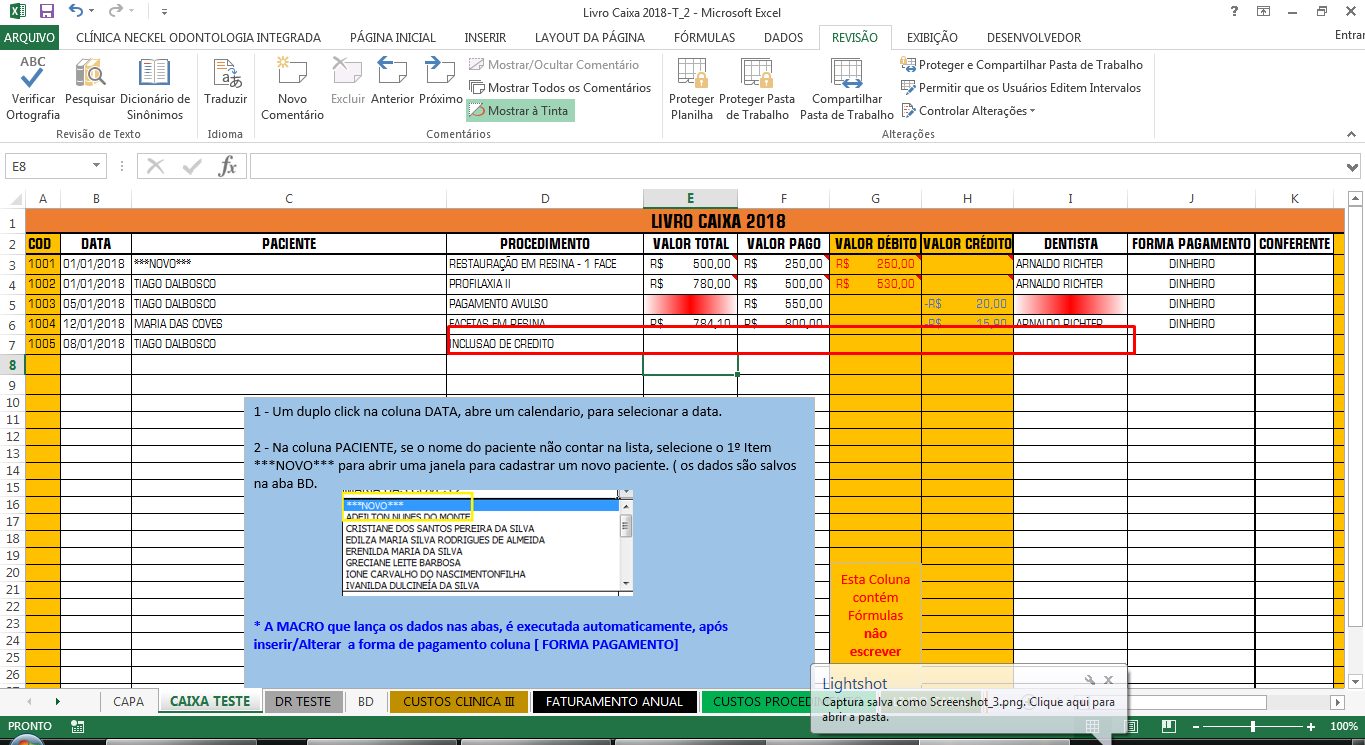This screenshot has width=1365, height=745.
Task: Open the DADOS ribbon tab
Action: pyautogui.click(x=783, y=38)
